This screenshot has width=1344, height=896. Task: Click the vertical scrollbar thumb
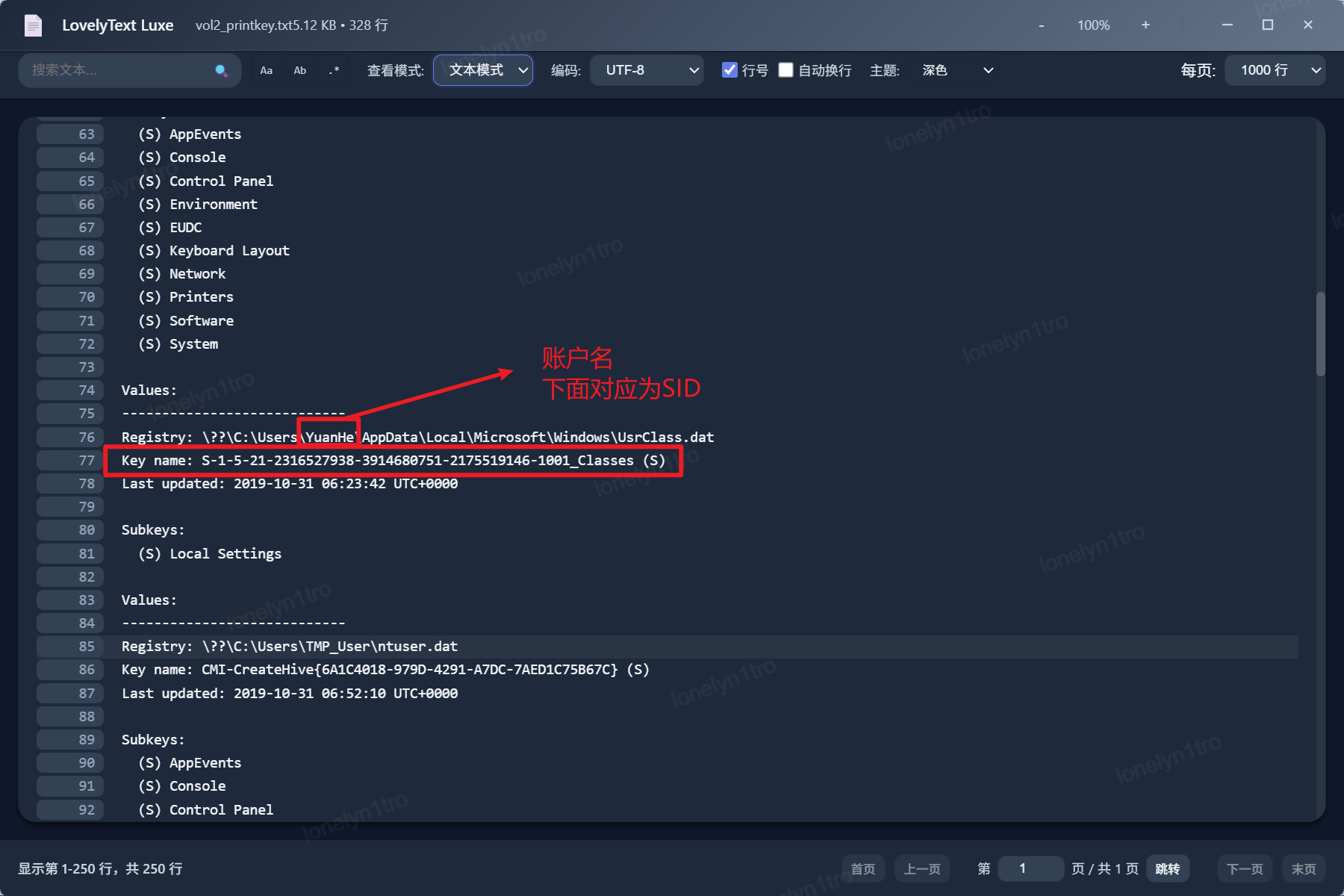1320,334
